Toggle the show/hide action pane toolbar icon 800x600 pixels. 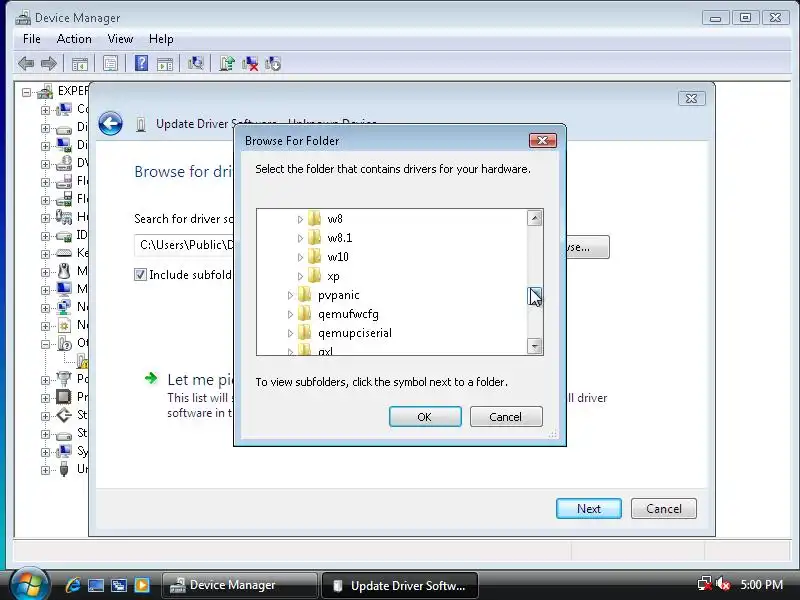165,64
